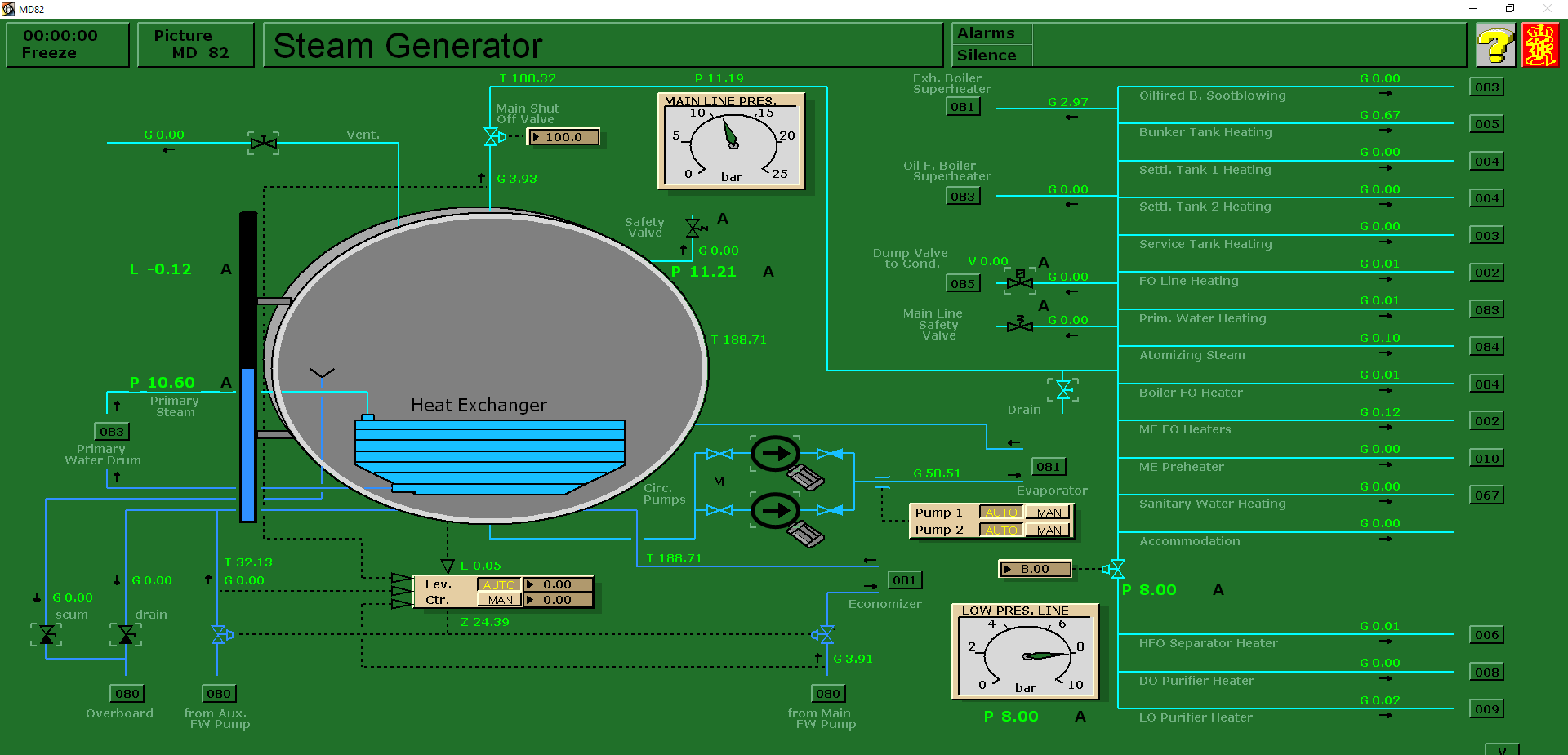Set Pump 1 to AUTO mode

[1001, 513]
